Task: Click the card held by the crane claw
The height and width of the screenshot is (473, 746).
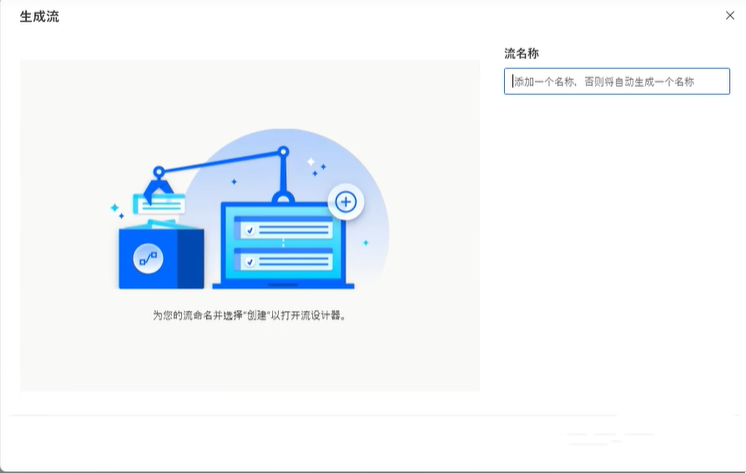Action: coord(160,204)
